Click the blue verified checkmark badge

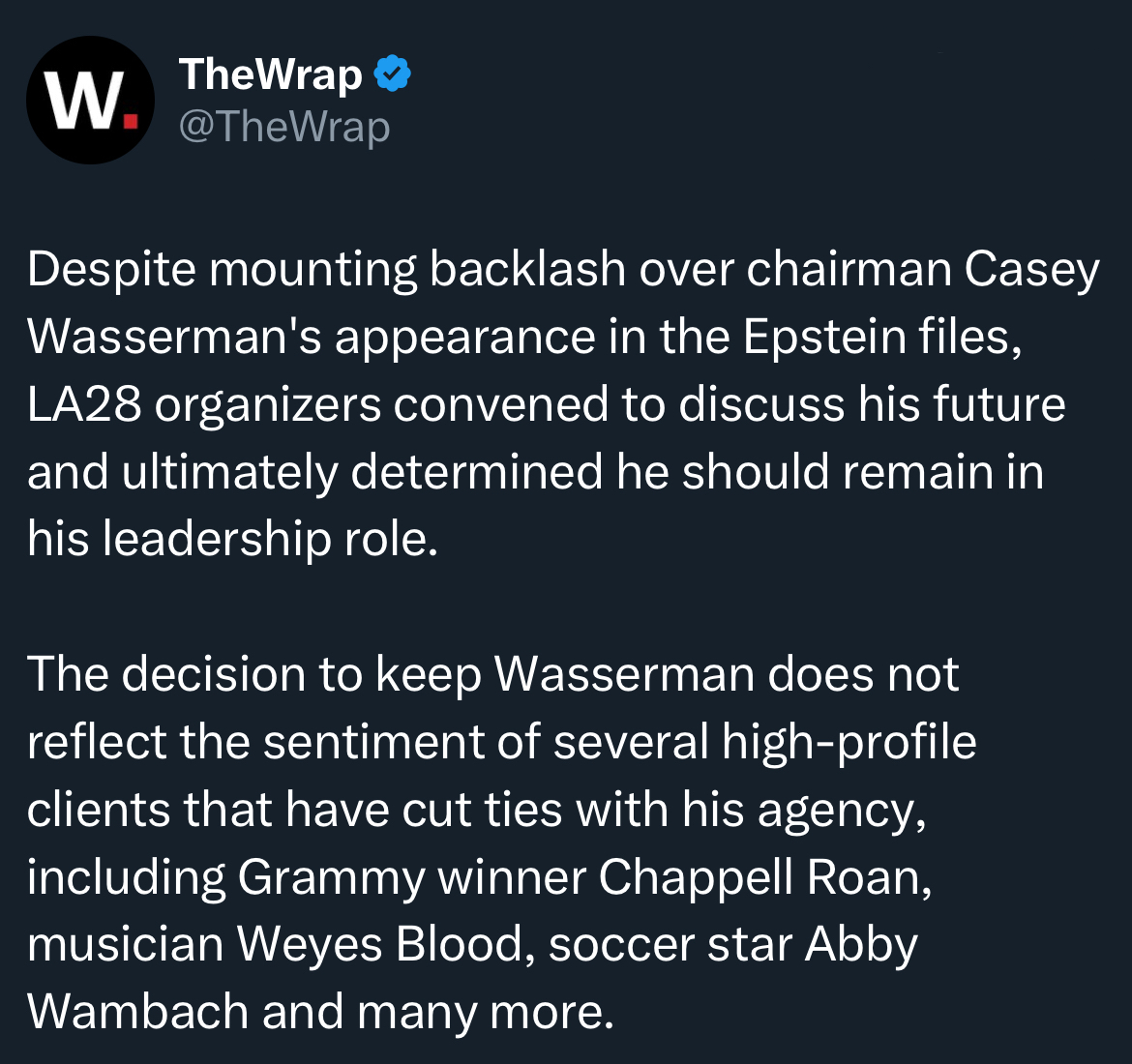392,74
